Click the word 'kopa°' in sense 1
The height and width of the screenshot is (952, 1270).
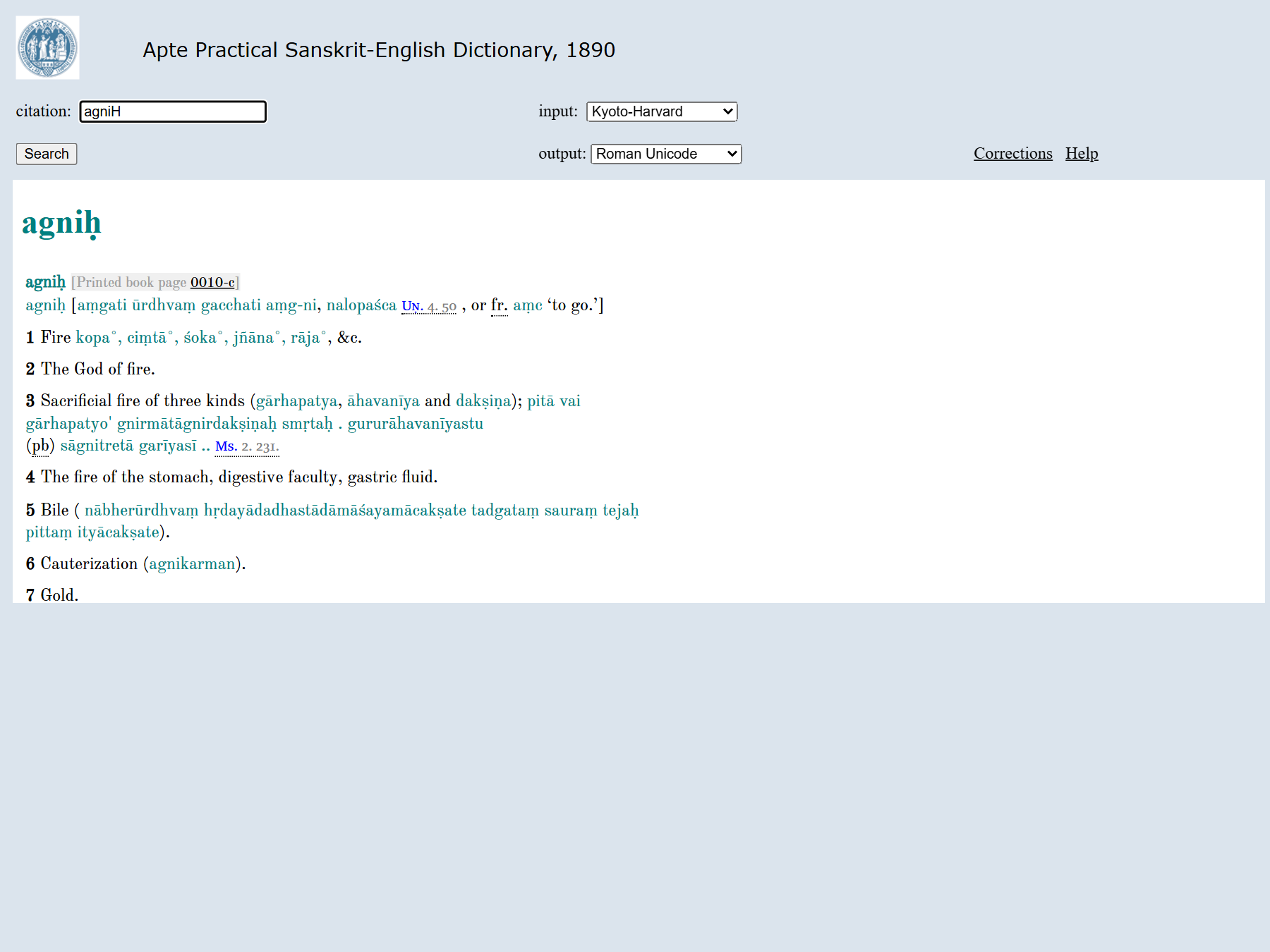click(x=96, y=338)
